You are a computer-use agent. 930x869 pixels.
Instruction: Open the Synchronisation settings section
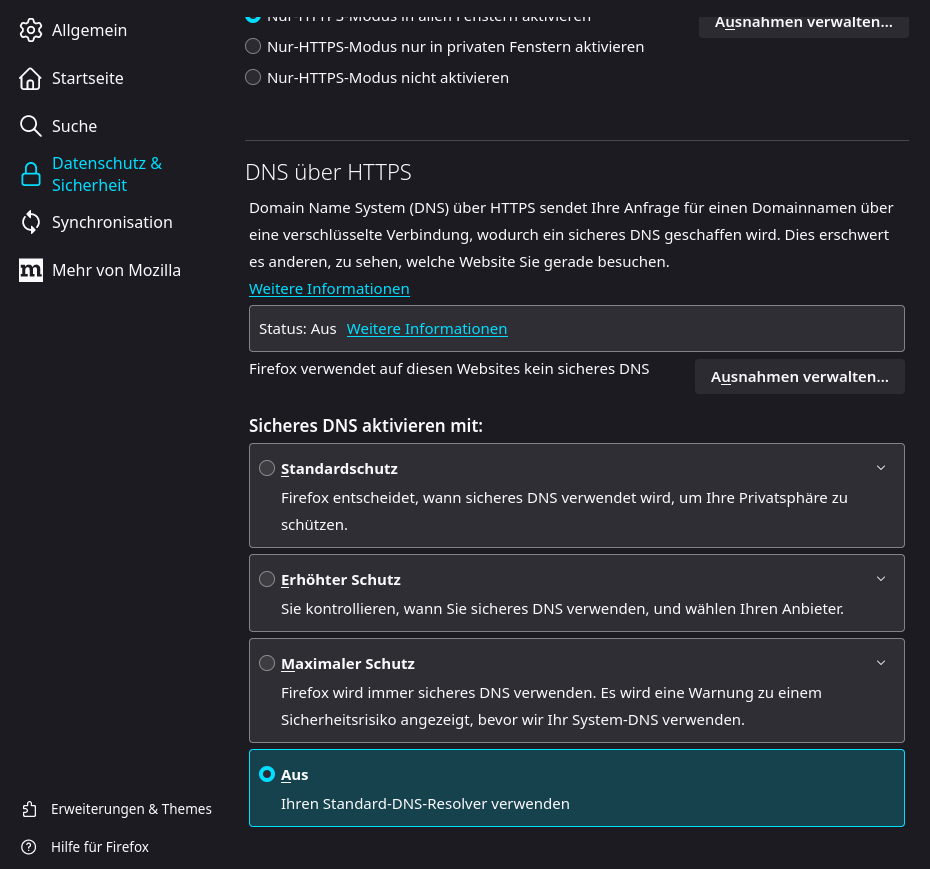point(112,222)
